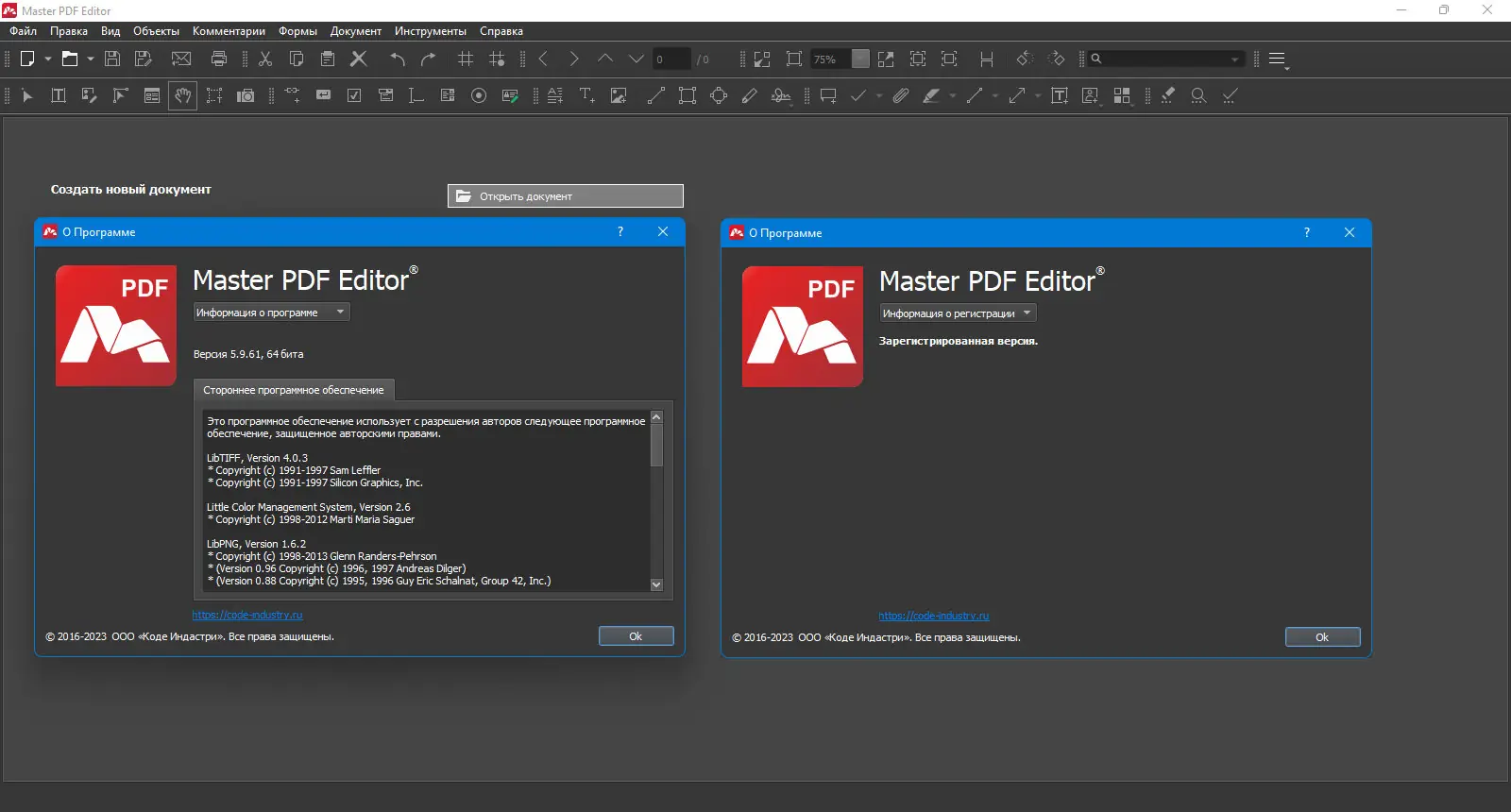Click help question mark in left dialog
This screenshot has width=1511, height=812.
(620, 231)
